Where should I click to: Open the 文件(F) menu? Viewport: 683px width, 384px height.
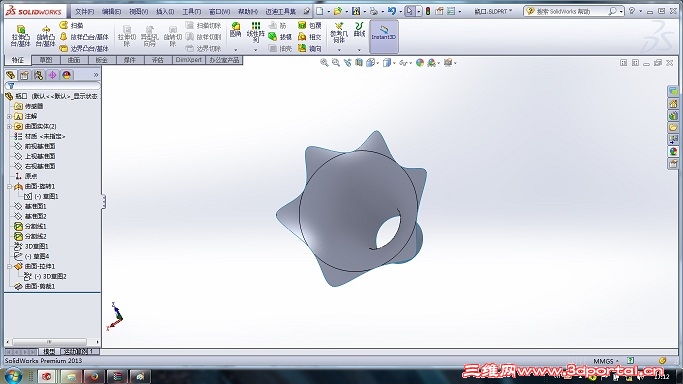[x=85, y=12]
